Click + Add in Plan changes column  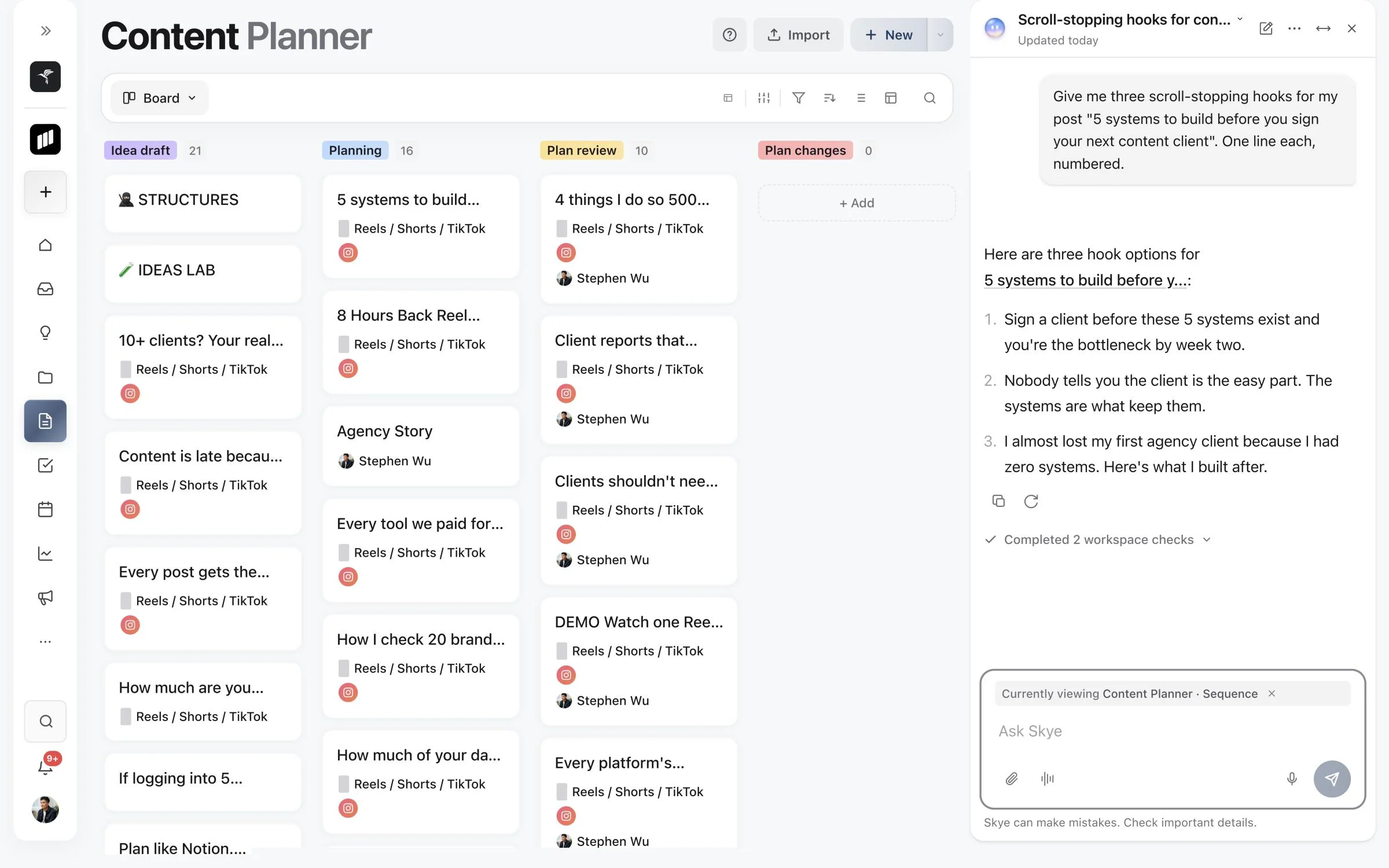click(857, 203)
